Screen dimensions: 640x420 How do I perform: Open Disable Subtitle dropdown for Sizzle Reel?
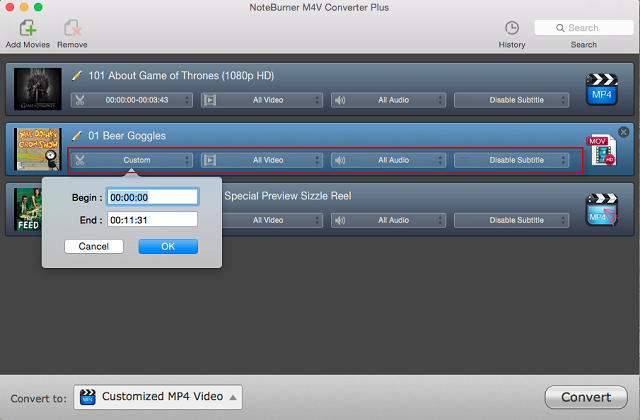tap(511, 220)
